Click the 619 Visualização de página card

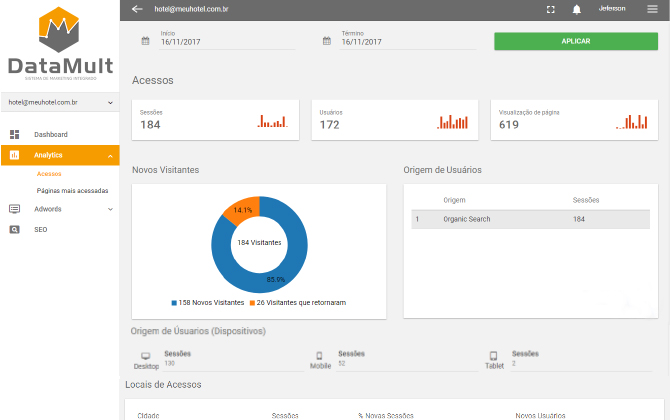574,120
